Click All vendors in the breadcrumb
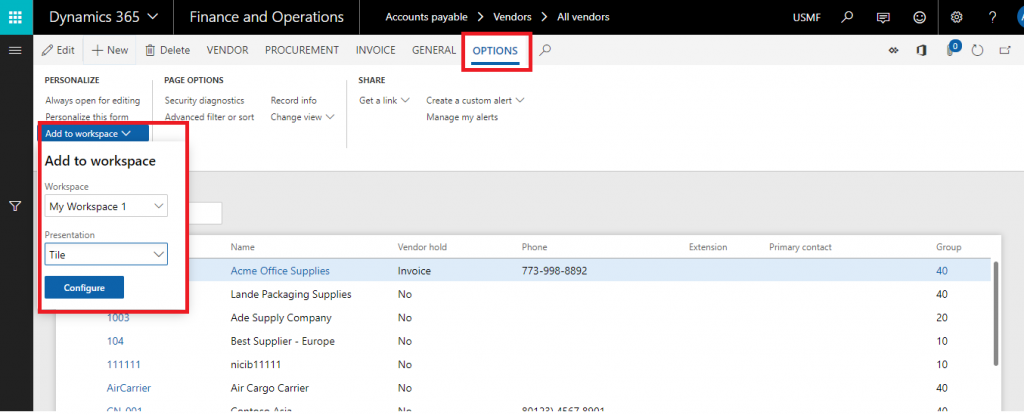 pyautogui.click(x=583, y=17)
